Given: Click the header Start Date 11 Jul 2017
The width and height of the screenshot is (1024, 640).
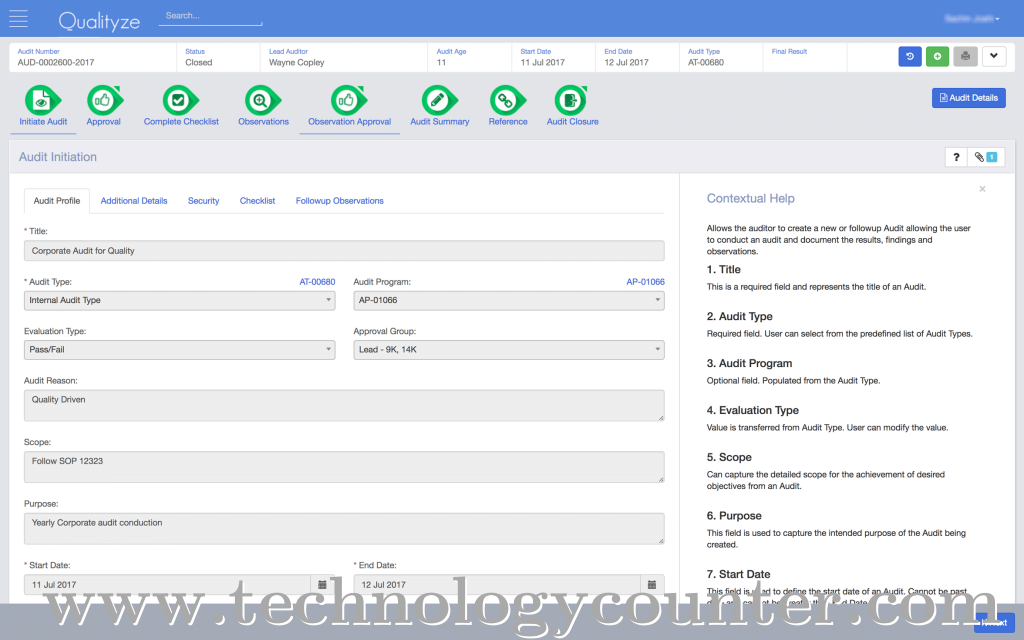Looking at the screenshot, I should [543, 63].
